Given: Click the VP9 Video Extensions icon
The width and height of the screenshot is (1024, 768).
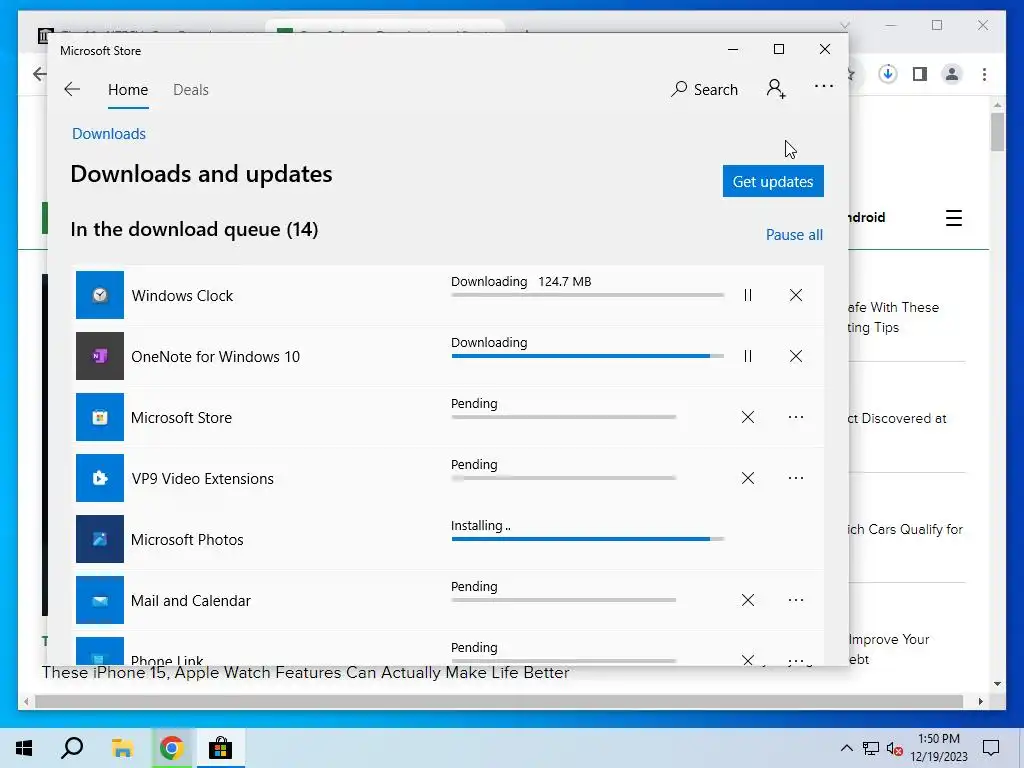Looking at the screenshot, I should pyautogui.click(x=100, y=478).
